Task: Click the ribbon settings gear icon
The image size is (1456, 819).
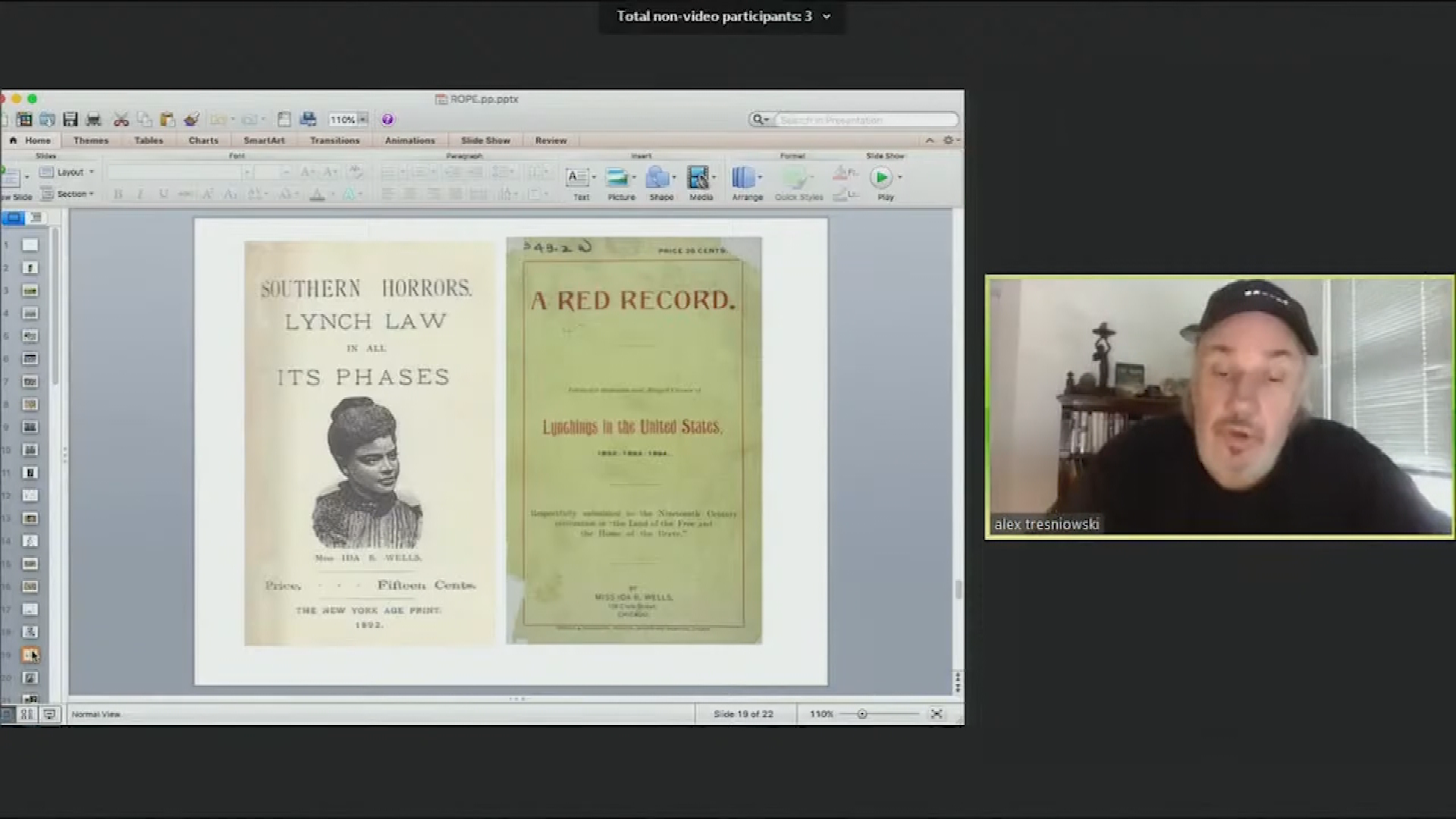Action: click(948, 140)
